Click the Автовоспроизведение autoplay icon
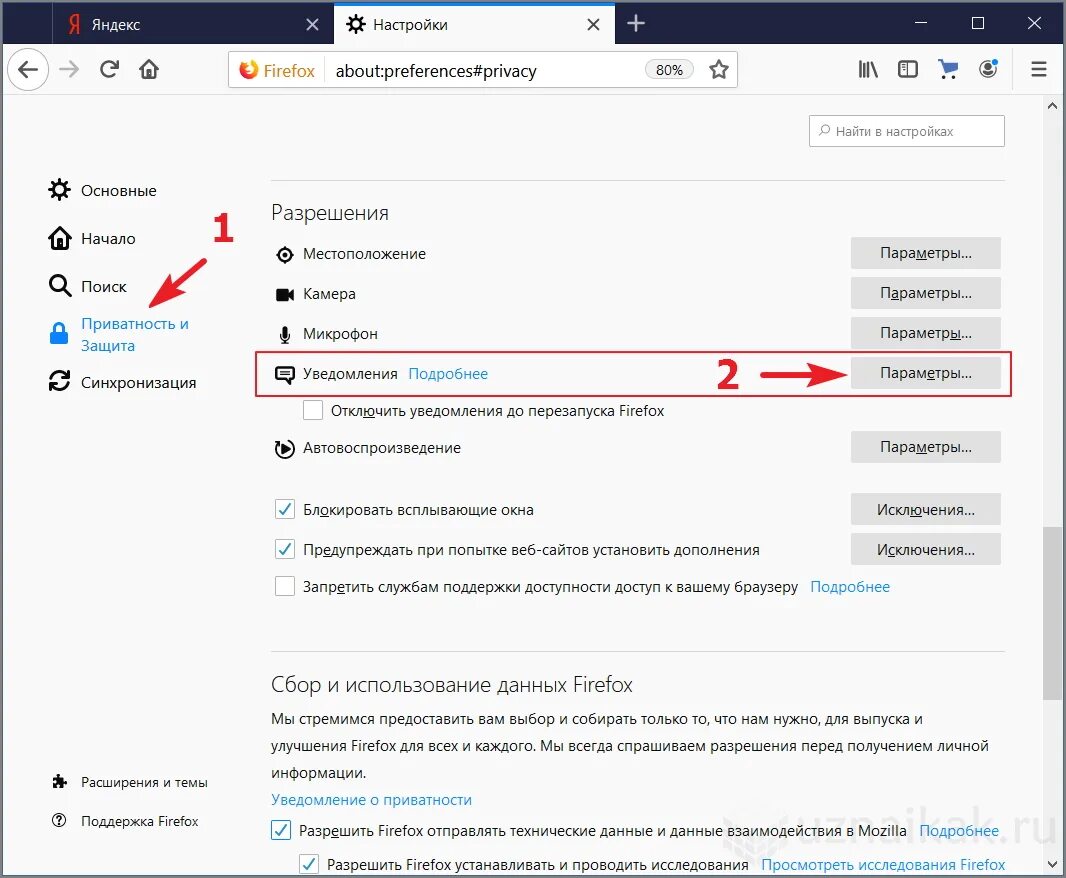Screen dimensions: 1066x878 (284, 449)
